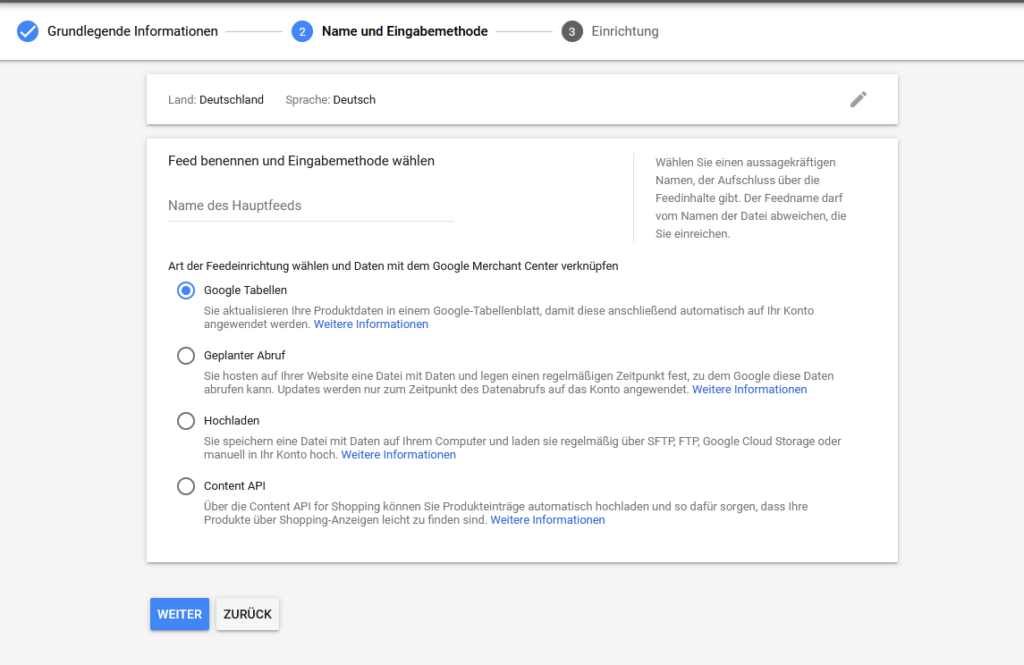Select the Google Tabellen radio option

pos(186,290)
